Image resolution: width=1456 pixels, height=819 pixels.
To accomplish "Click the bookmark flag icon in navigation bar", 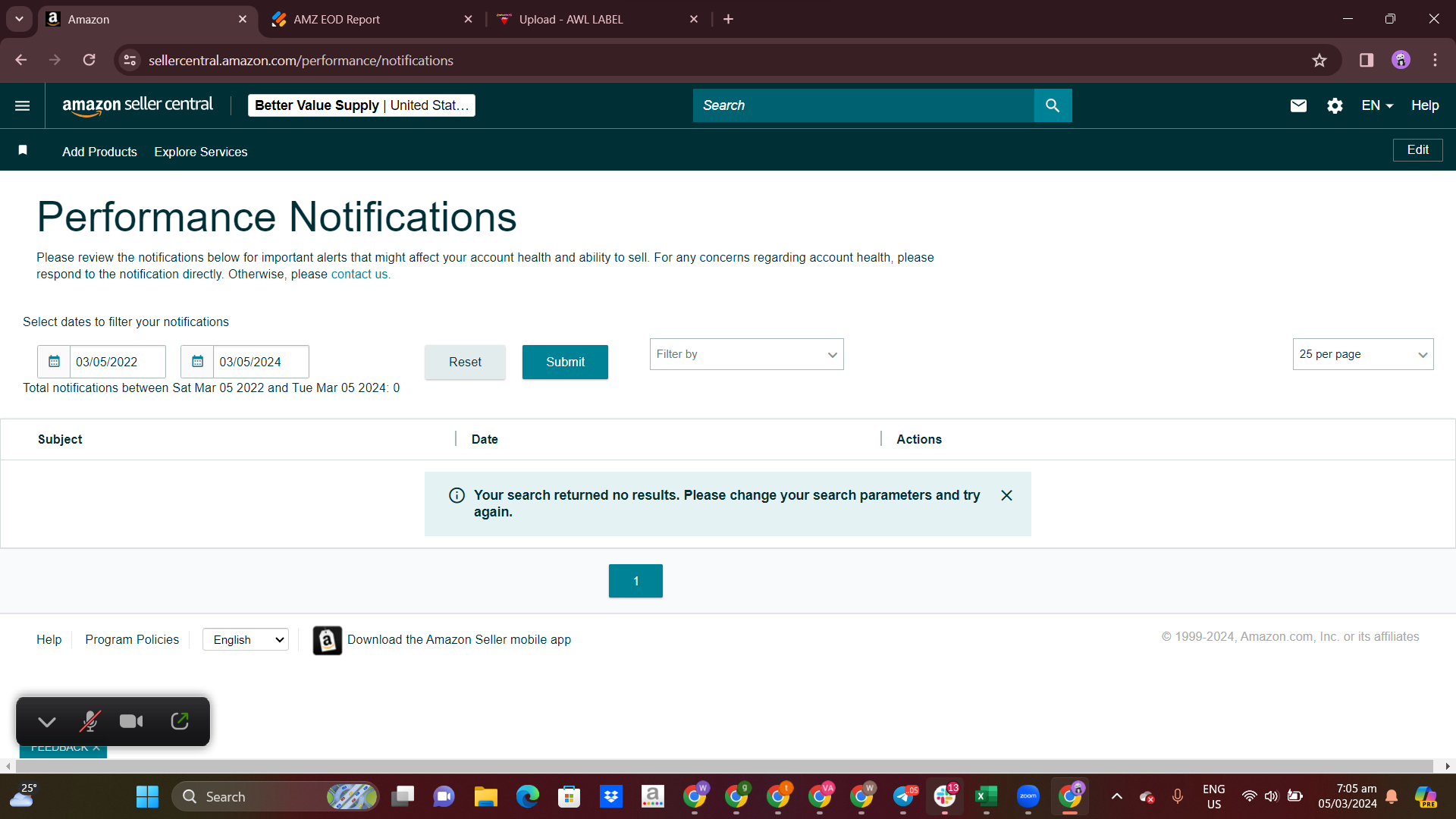I will point(23,150).
